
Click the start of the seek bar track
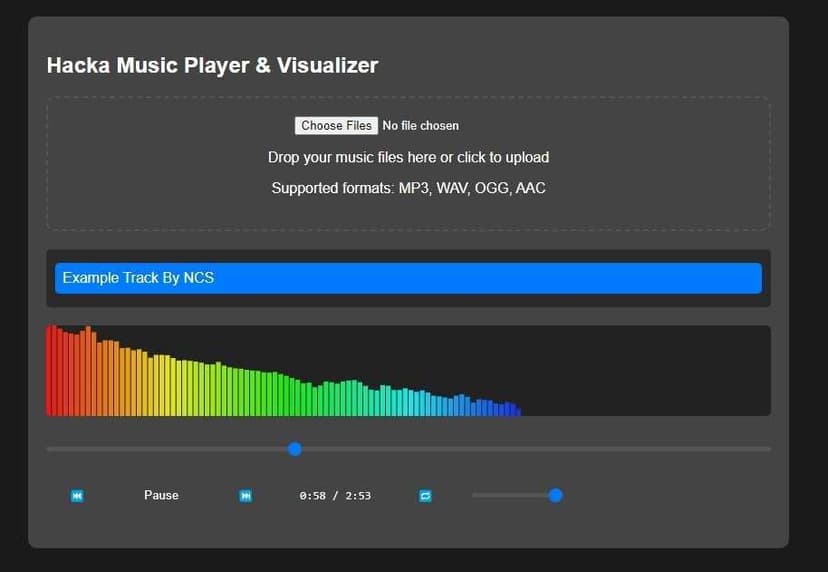pos(50,449)
